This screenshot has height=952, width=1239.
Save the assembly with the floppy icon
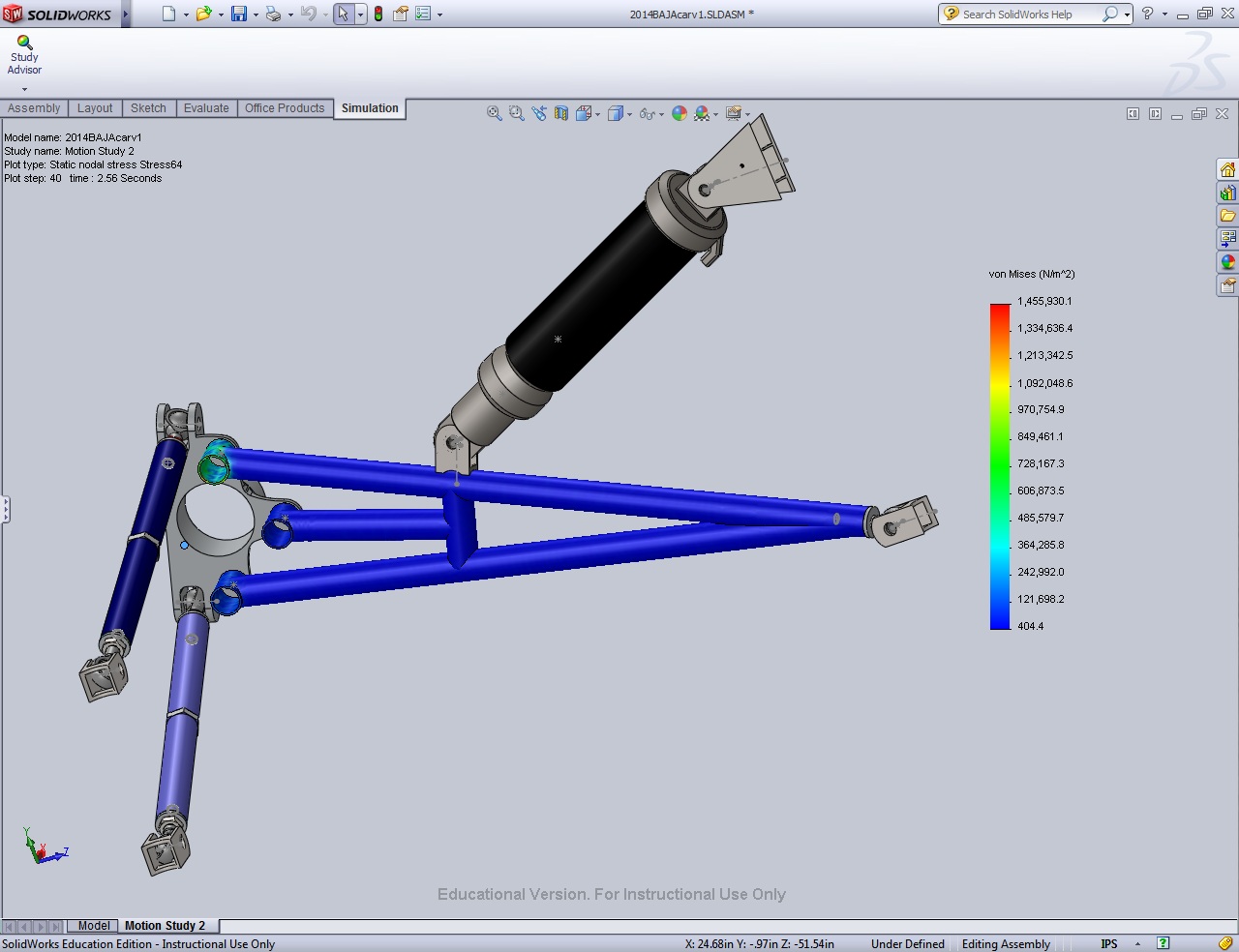239,14
